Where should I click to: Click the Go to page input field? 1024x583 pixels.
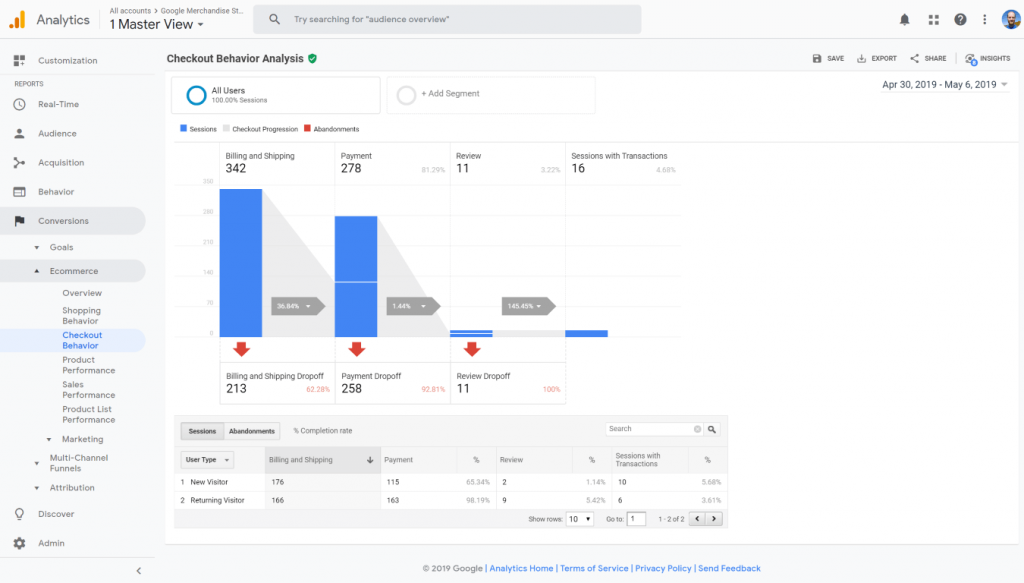point(637,518)
